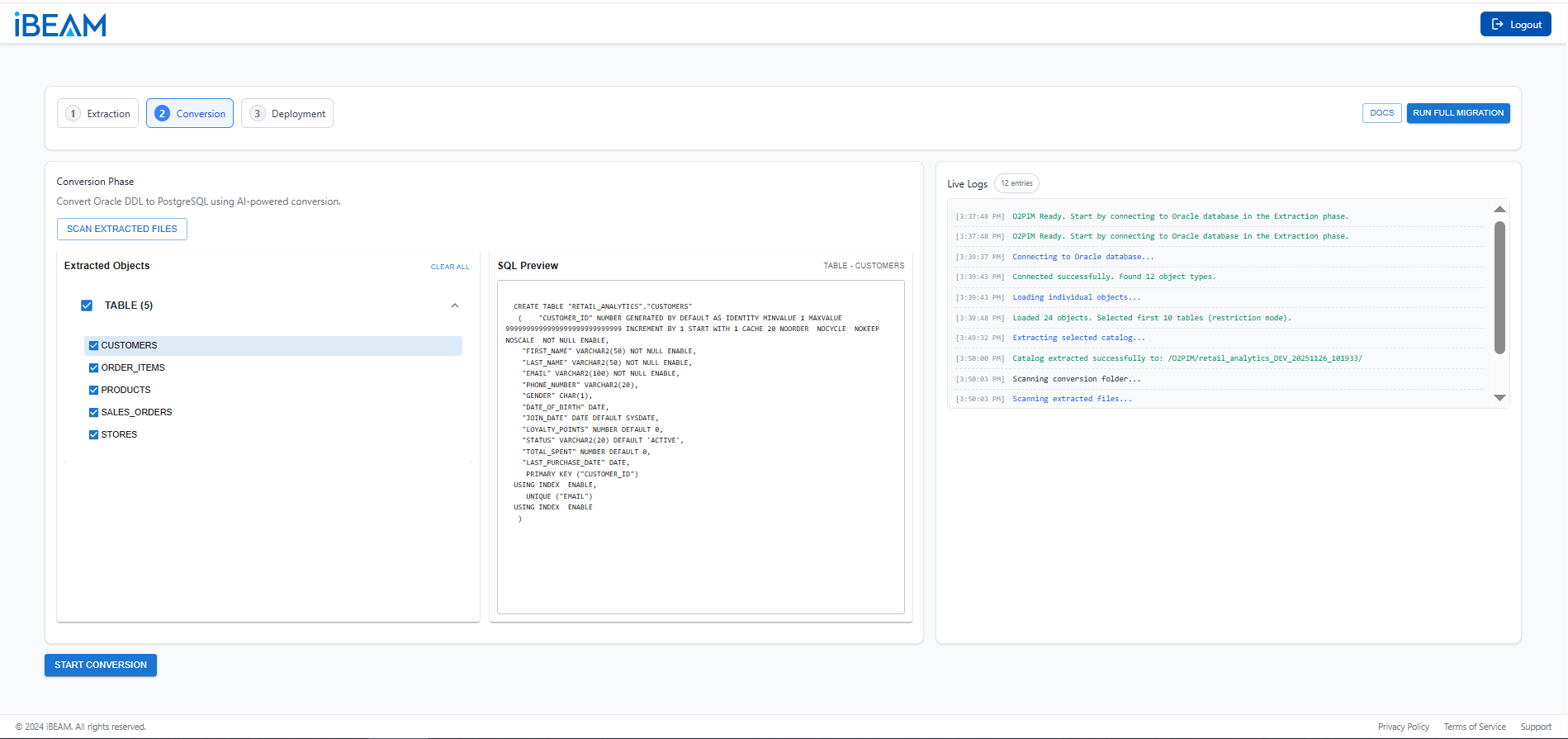The height and width of the screenshot is (739, 1568).
Task: Click step 1 Extraction number icon
Action: point(73,114)
